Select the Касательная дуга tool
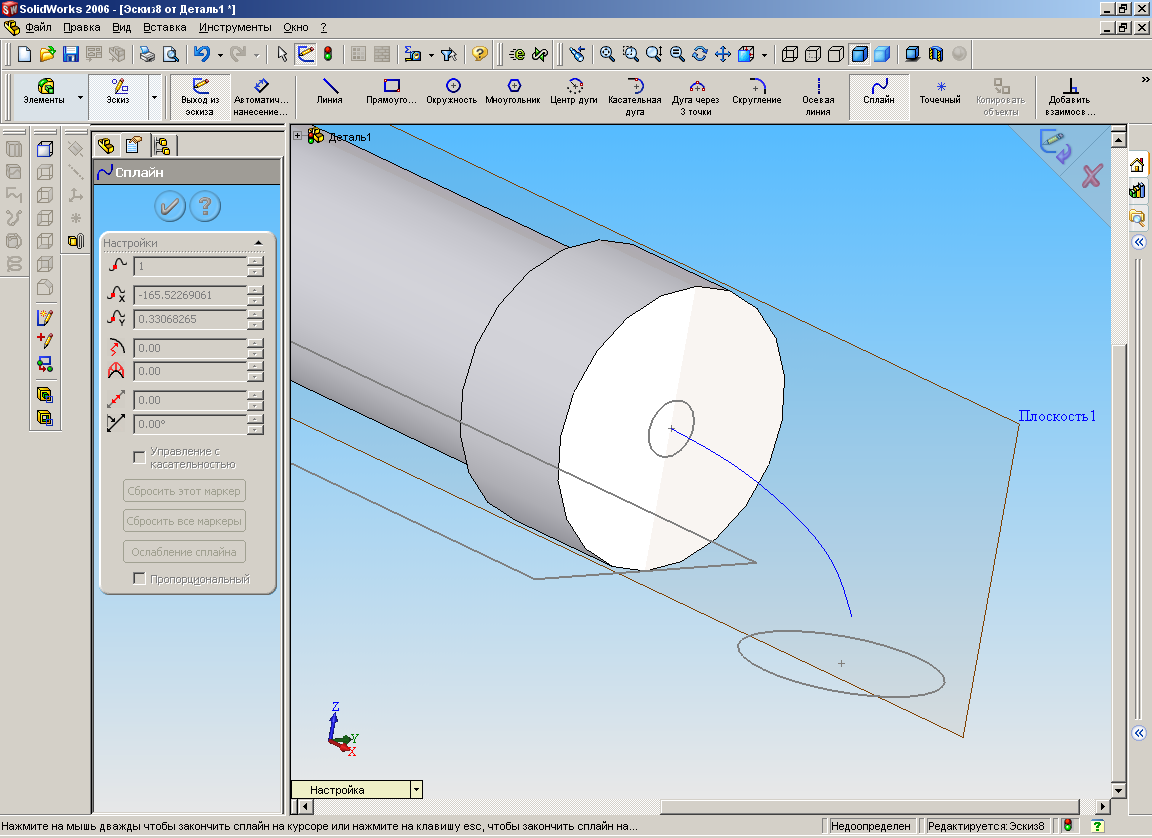This screenshot has width=1152, height=838. pos(635,97)
